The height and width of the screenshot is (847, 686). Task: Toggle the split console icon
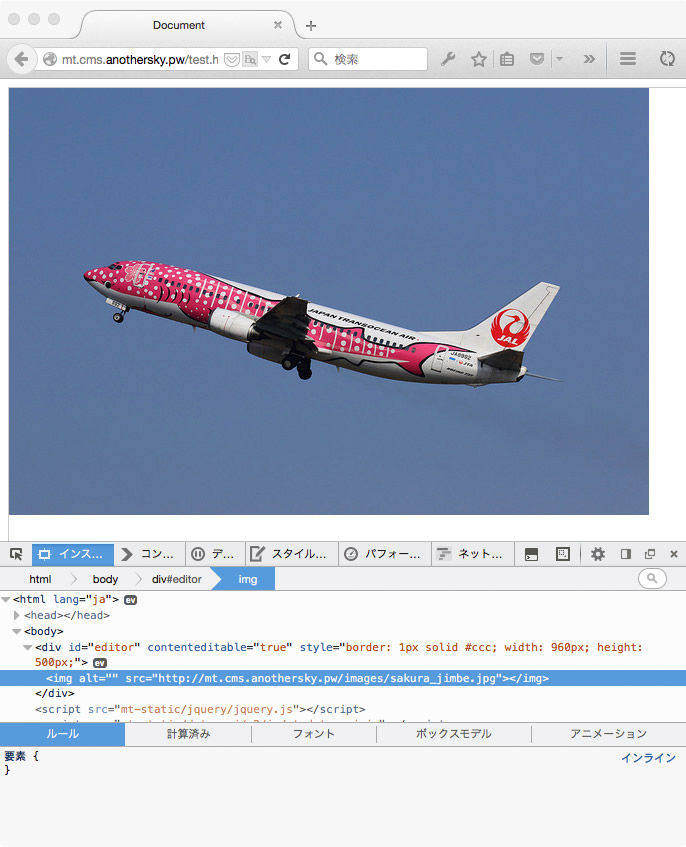(x=532, y=554)
